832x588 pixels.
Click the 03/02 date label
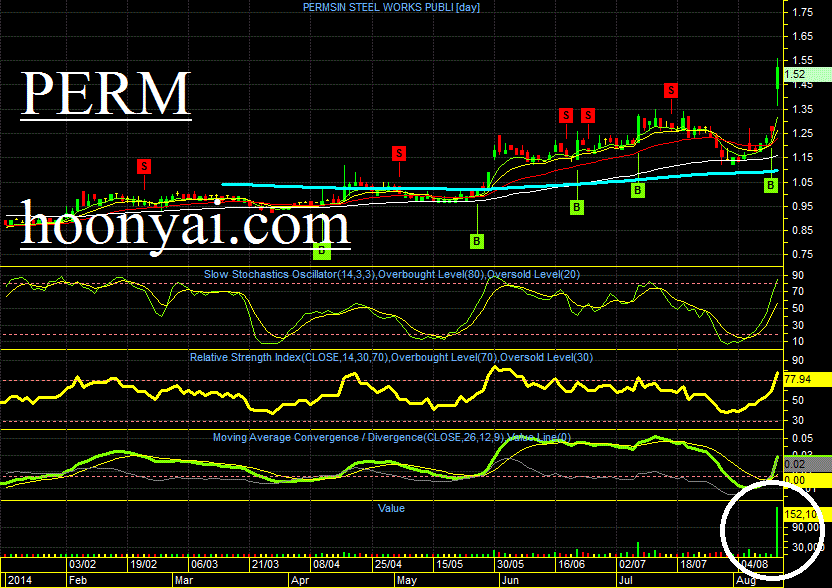pos(83,564)
